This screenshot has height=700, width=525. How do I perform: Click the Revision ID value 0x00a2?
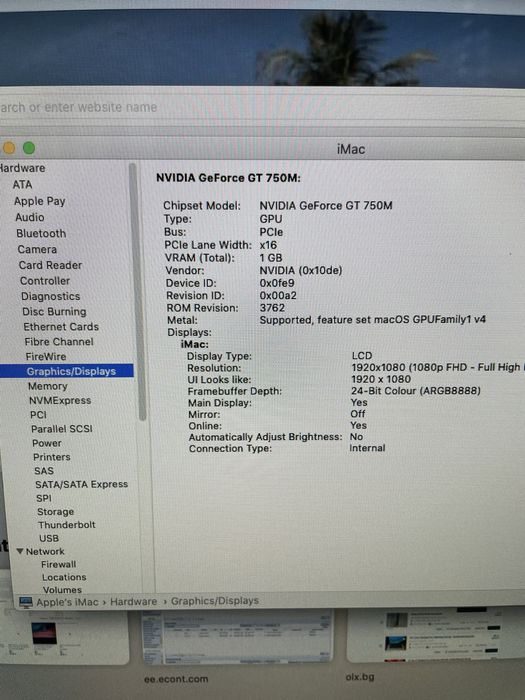point(278,296)
